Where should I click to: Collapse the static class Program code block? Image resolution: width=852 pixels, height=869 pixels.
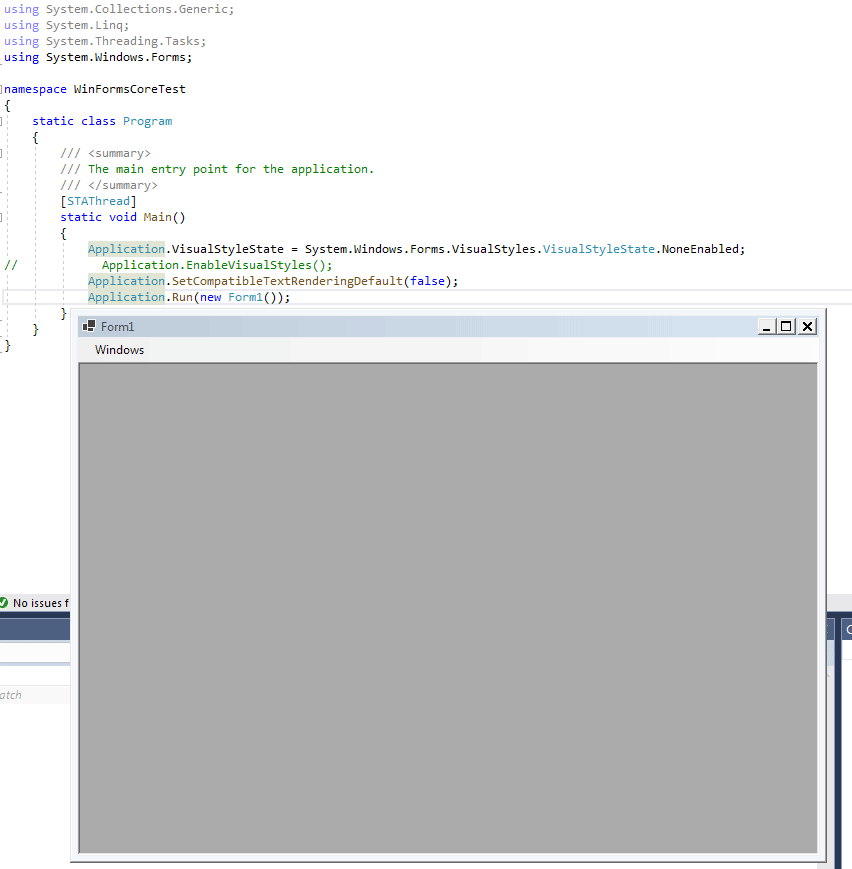tap(2, 121)
